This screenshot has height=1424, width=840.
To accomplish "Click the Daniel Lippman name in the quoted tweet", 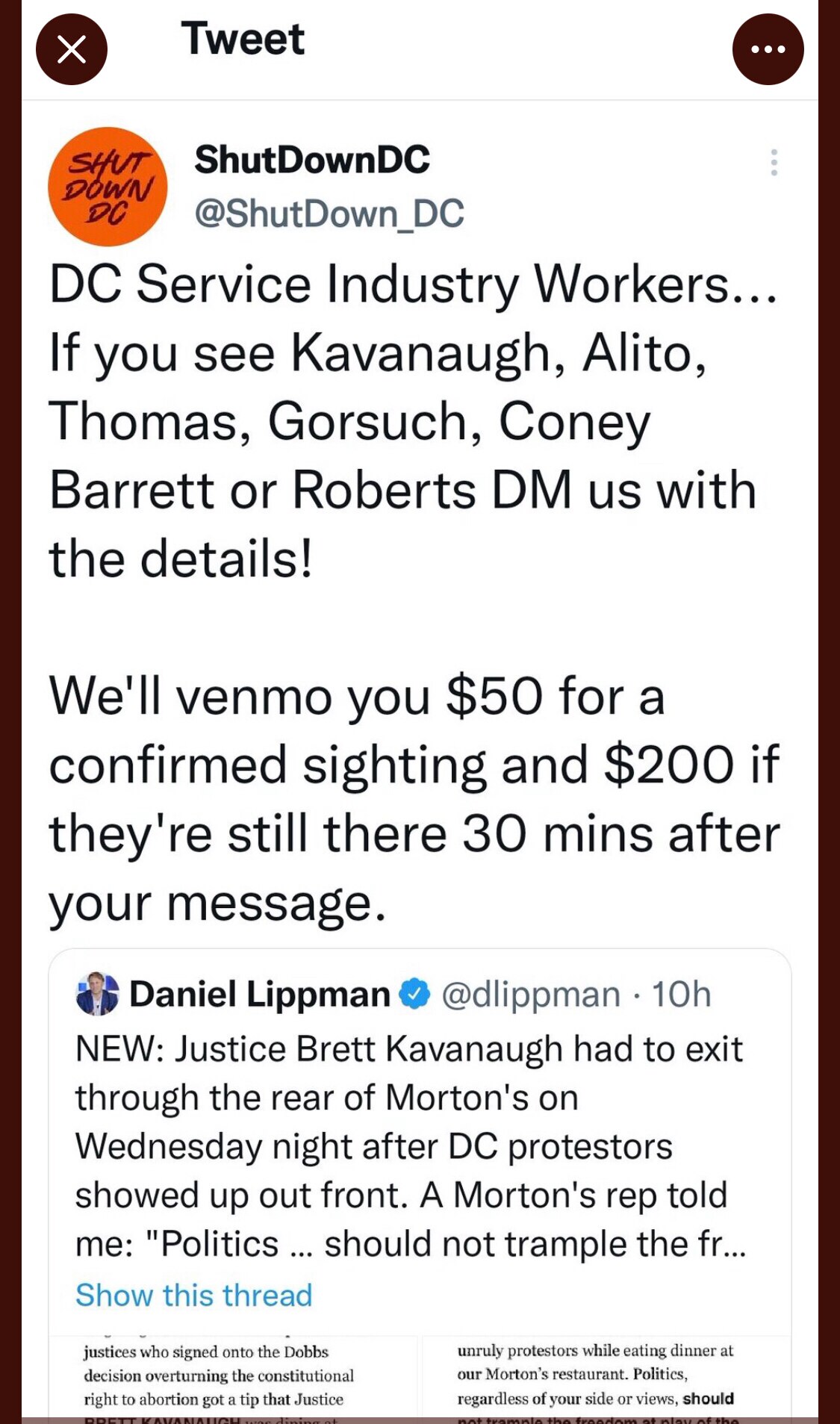I will tap(260, 994).
